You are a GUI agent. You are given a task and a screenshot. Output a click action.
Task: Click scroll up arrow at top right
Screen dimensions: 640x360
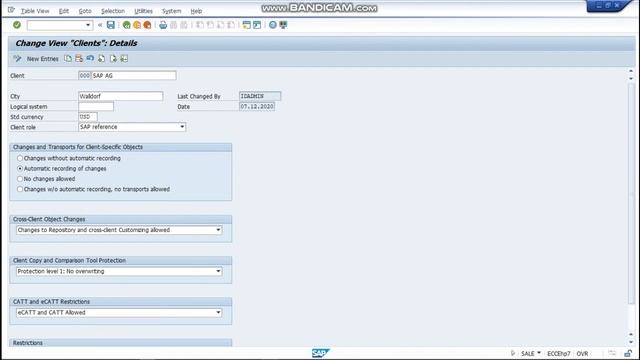click(631, 71)
